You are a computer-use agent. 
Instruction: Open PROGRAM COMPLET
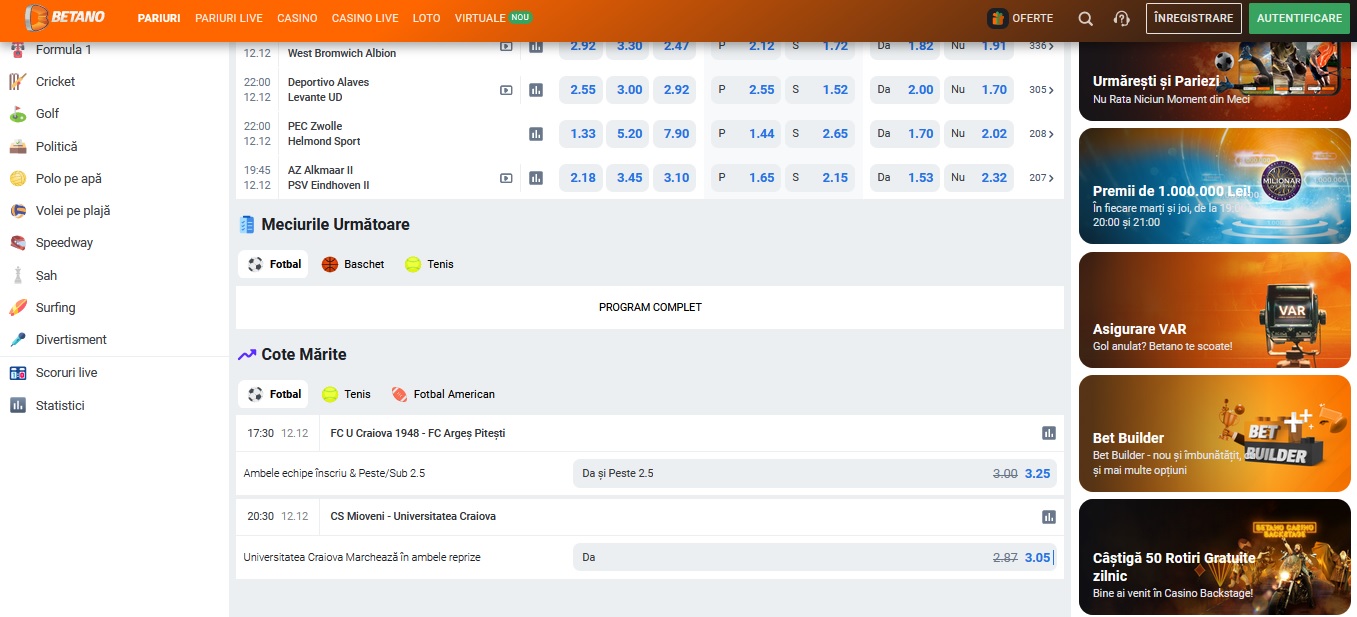coord(650,308)
